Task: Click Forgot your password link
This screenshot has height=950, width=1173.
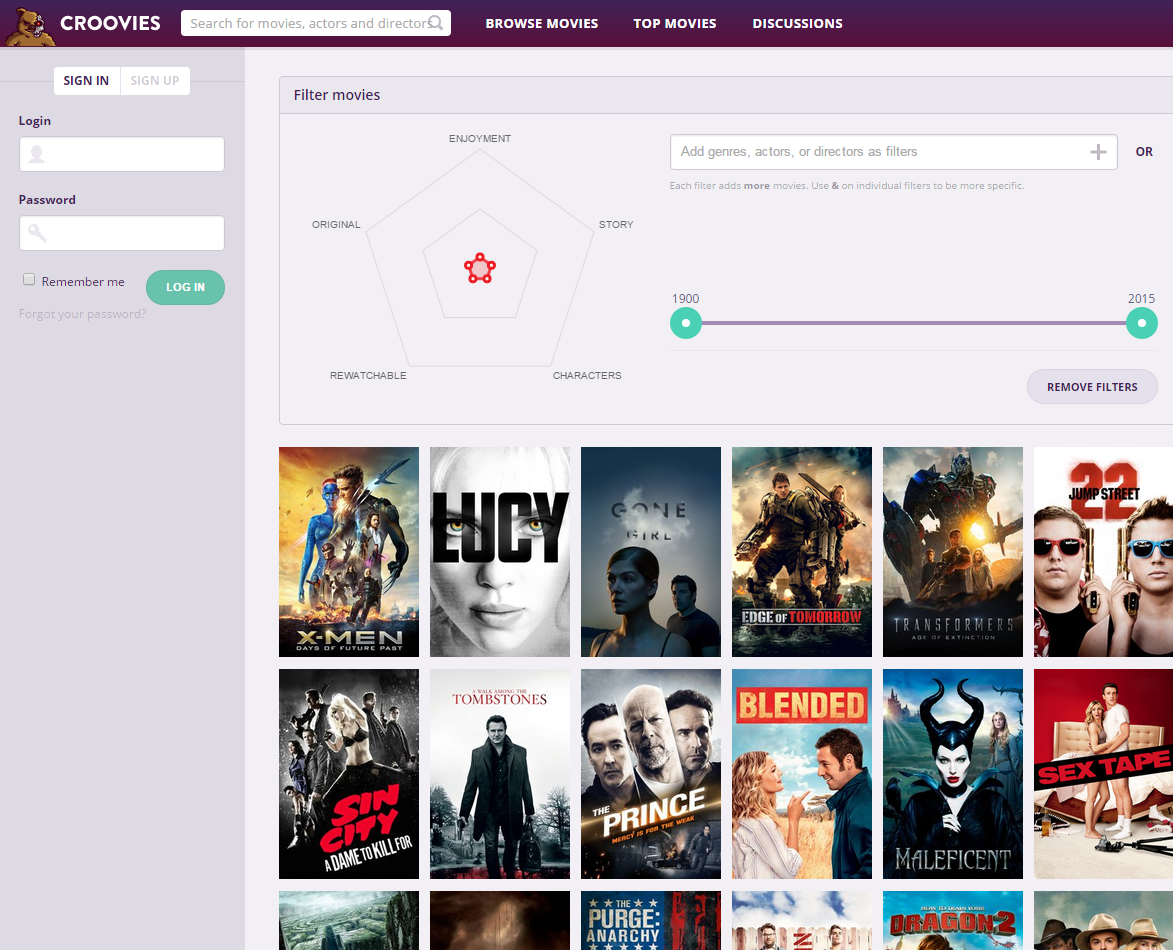Action: [x=82, y=314]
